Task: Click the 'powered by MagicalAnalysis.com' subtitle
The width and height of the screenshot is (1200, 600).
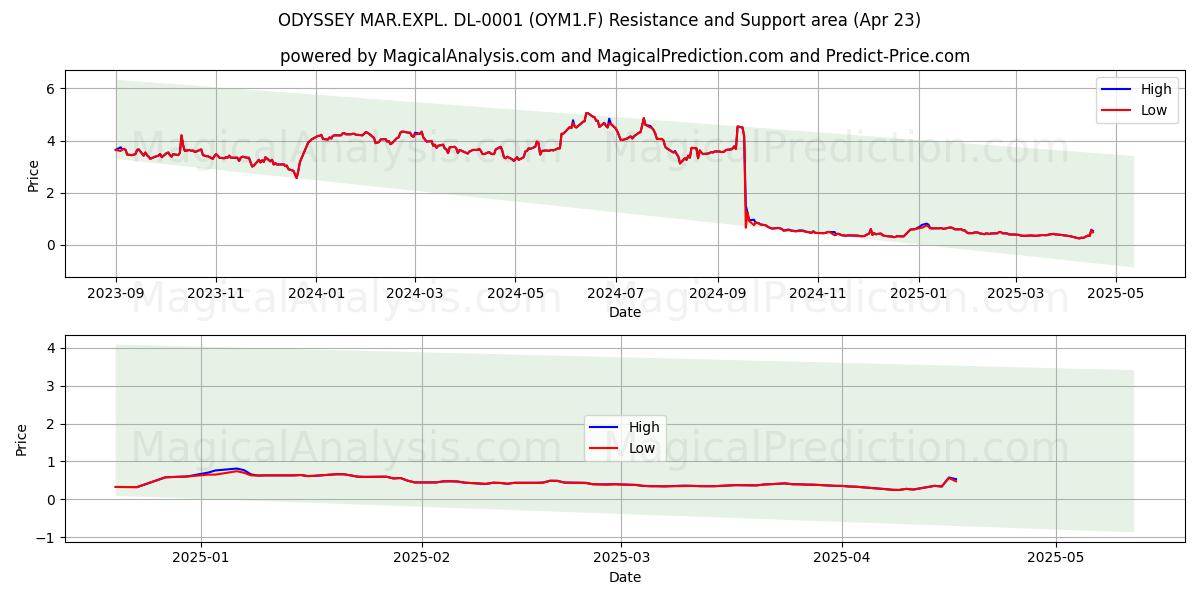Action: 625,56
